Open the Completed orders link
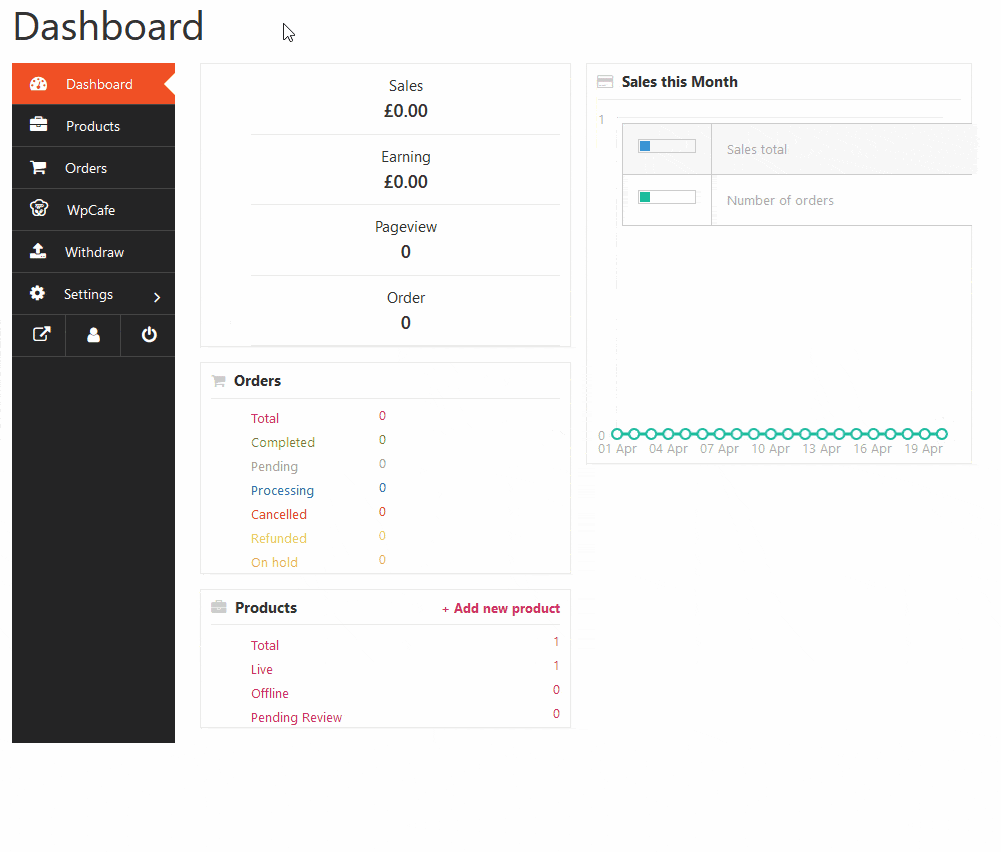 (283, 442)
